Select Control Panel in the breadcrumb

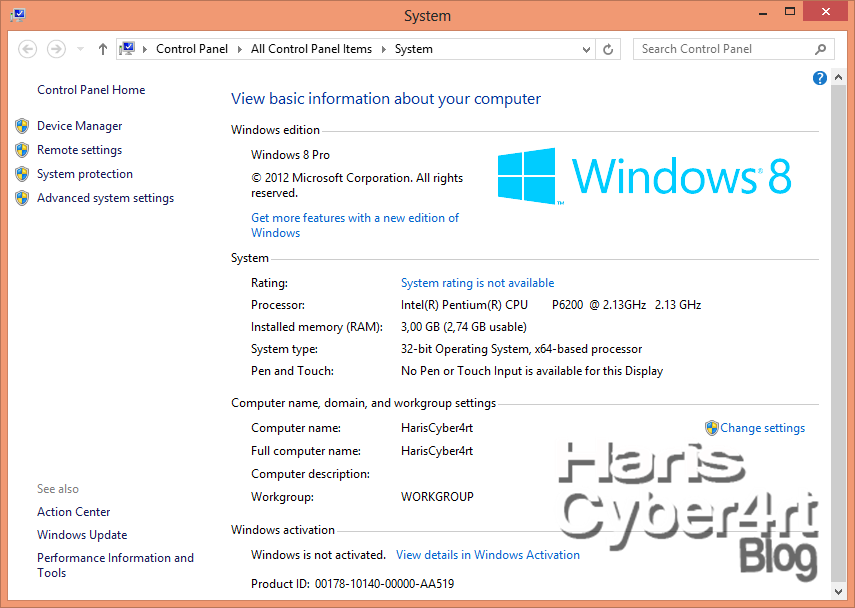191,49
